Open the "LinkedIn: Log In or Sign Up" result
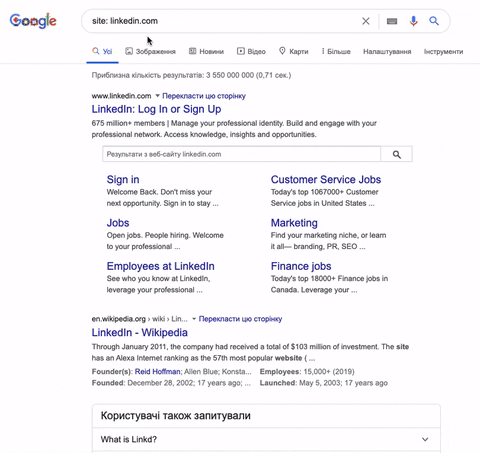This screenshot has width=480, height=453. [x=156, y=109]
